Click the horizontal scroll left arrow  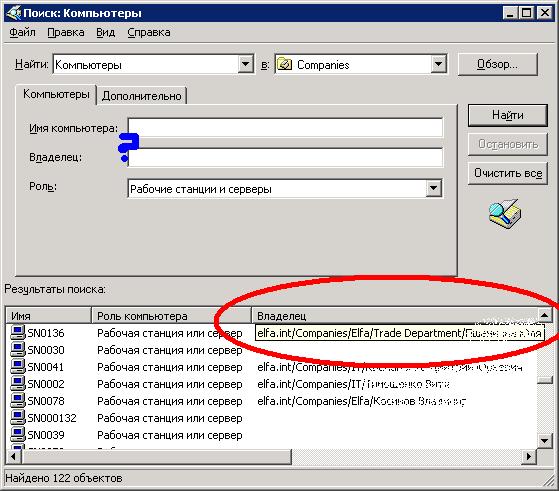point(14,456)
